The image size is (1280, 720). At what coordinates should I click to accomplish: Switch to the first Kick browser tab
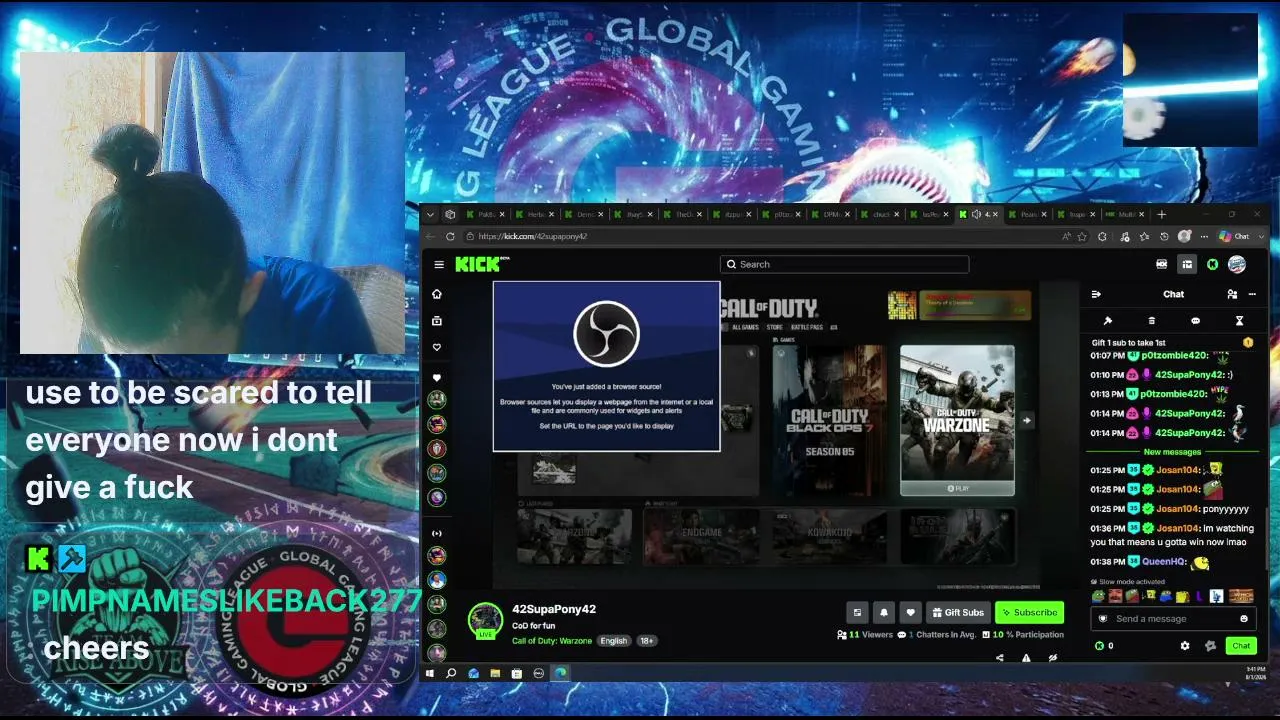coord(487,214)
